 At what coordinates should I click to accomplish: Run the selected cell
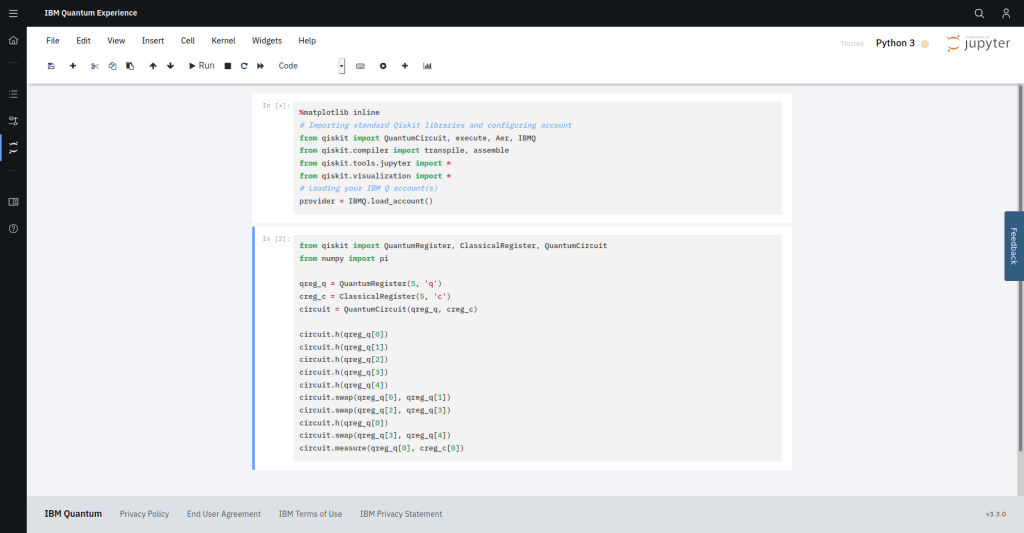(x=201, y=66)
